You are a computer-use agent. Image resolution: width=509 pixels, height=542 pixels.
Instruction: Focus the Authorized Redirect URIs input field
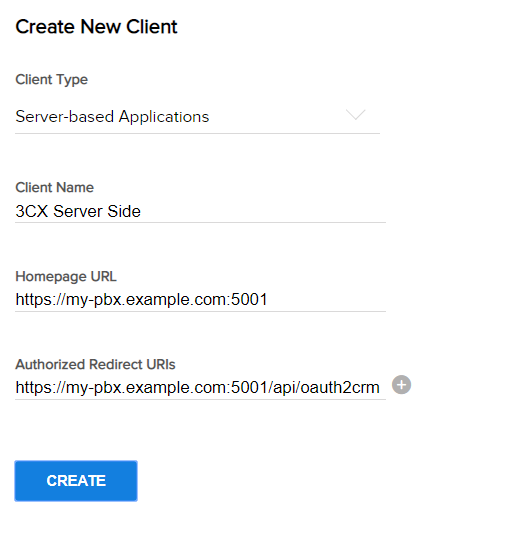[200, 387]
